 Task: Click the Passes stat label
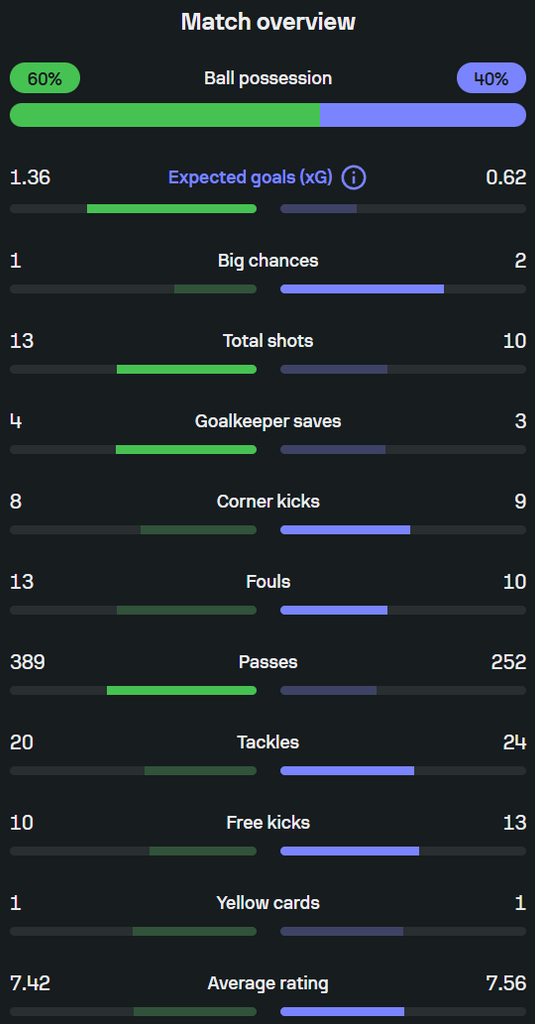pyautogui.click(x=268, y=662)
